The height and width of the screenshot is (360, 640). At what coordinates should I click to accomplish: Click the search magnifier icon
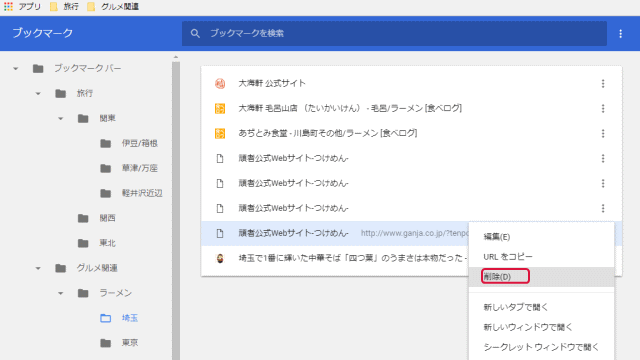(195, 33)
